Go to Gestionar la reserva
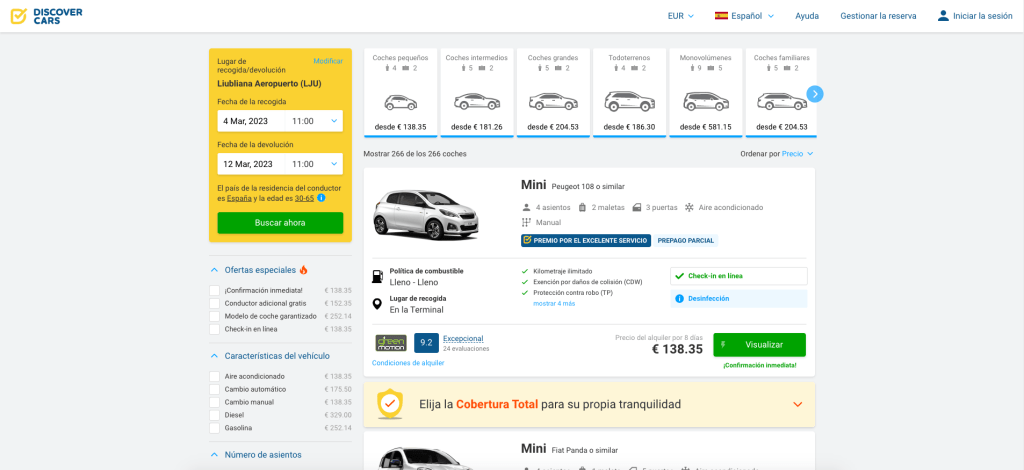The width and height of the screenshot is (1024, 470). [x=877, y=16]
